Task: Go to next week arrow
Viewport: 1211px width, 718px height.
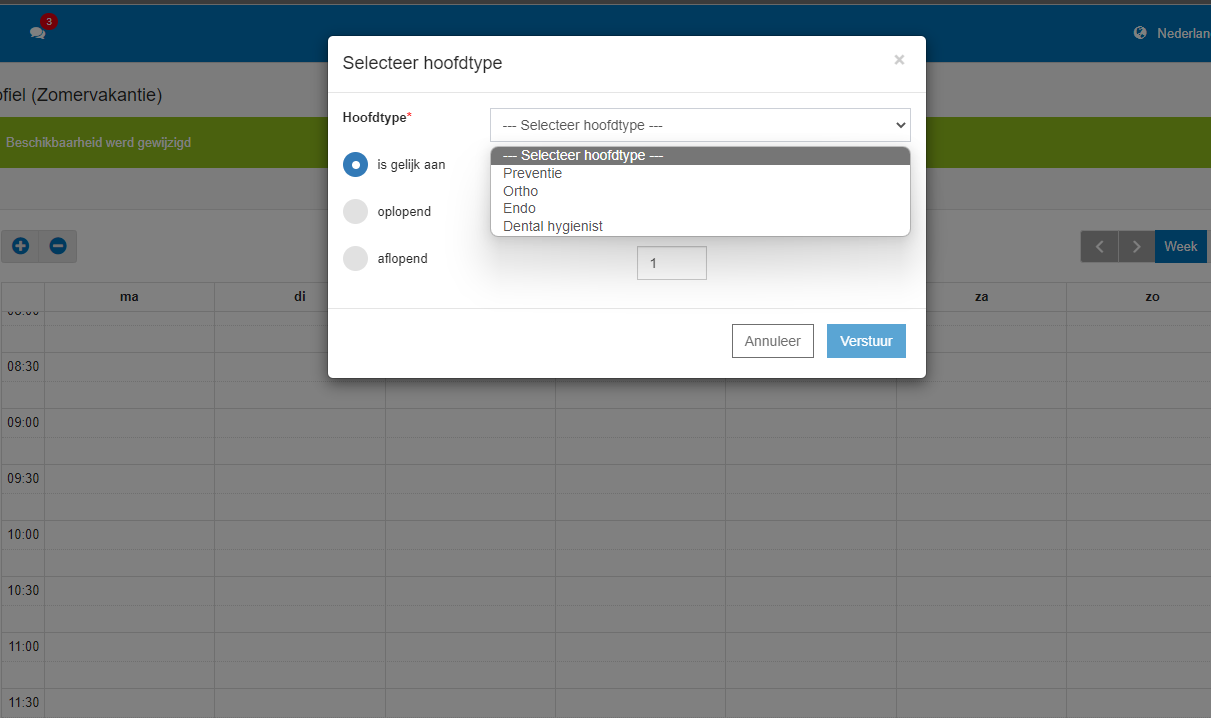Action: tap(1136, 247)
